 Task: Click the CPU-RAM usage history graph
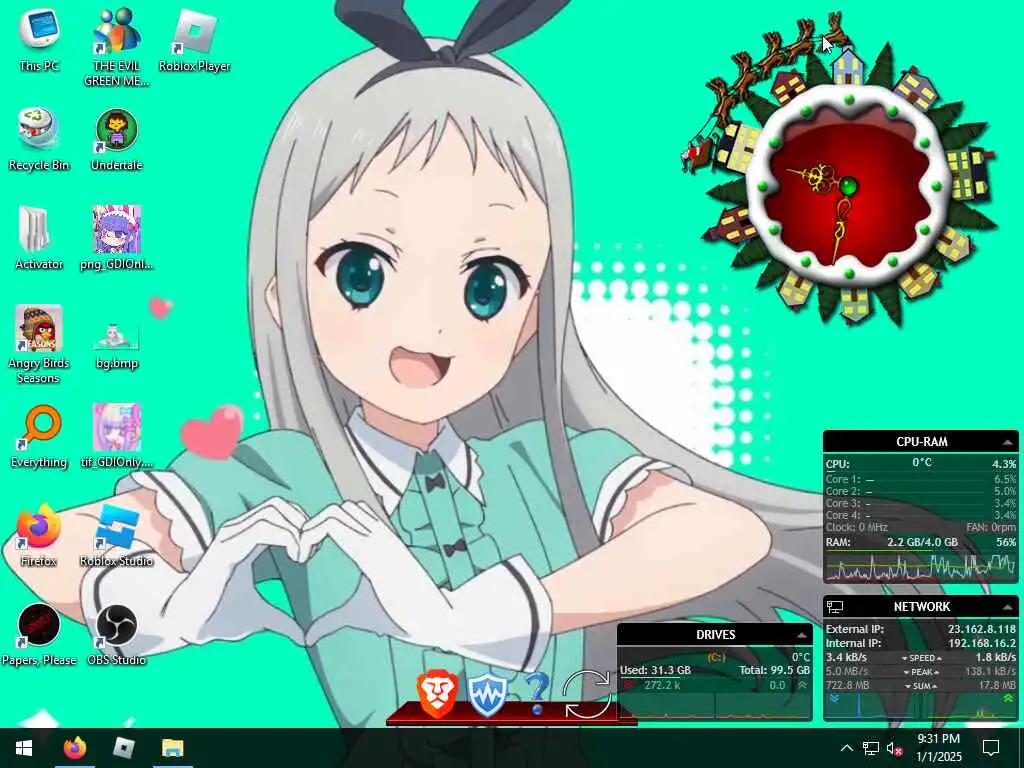tap(921, 566)
